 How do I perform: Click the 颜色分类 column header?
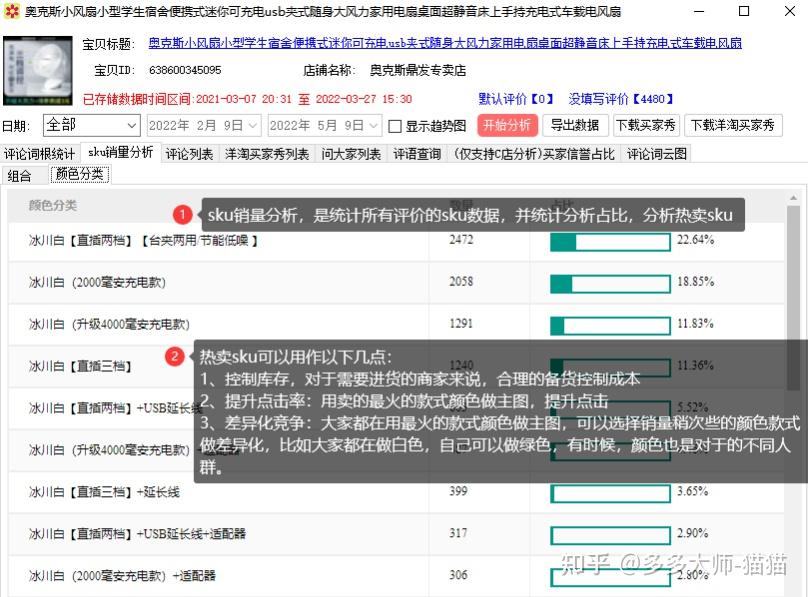(53, 205)
